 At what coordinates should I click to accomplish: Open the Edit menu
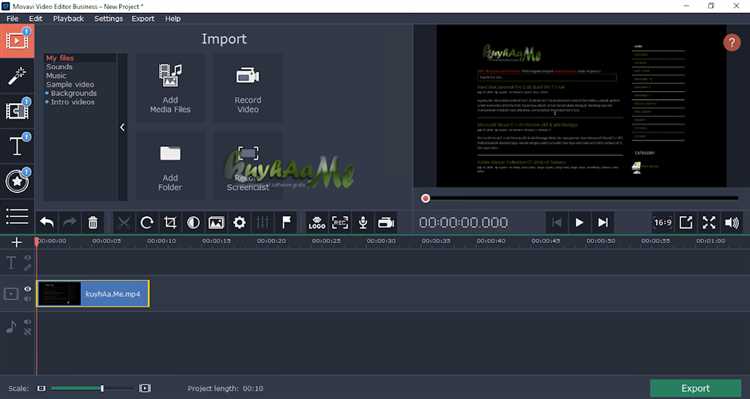[x=35, y=19]
